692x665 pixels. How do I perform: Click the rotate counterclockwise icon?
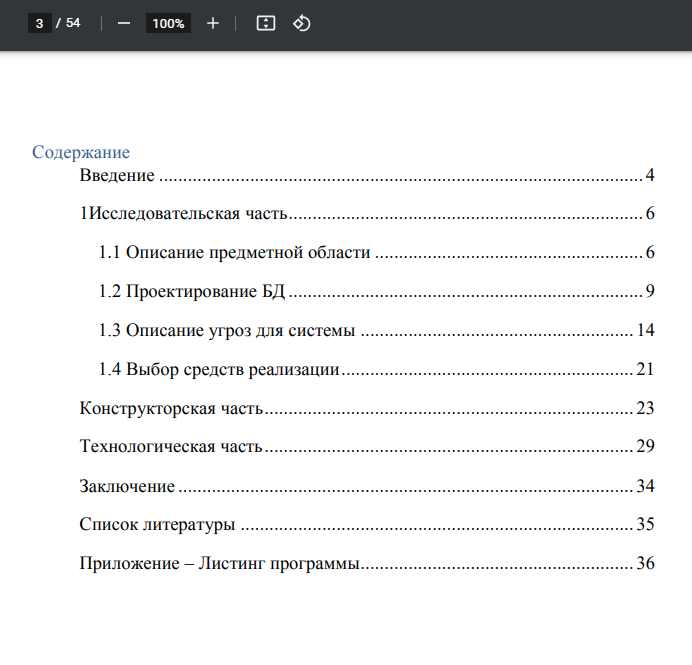(x=301, y=23)
